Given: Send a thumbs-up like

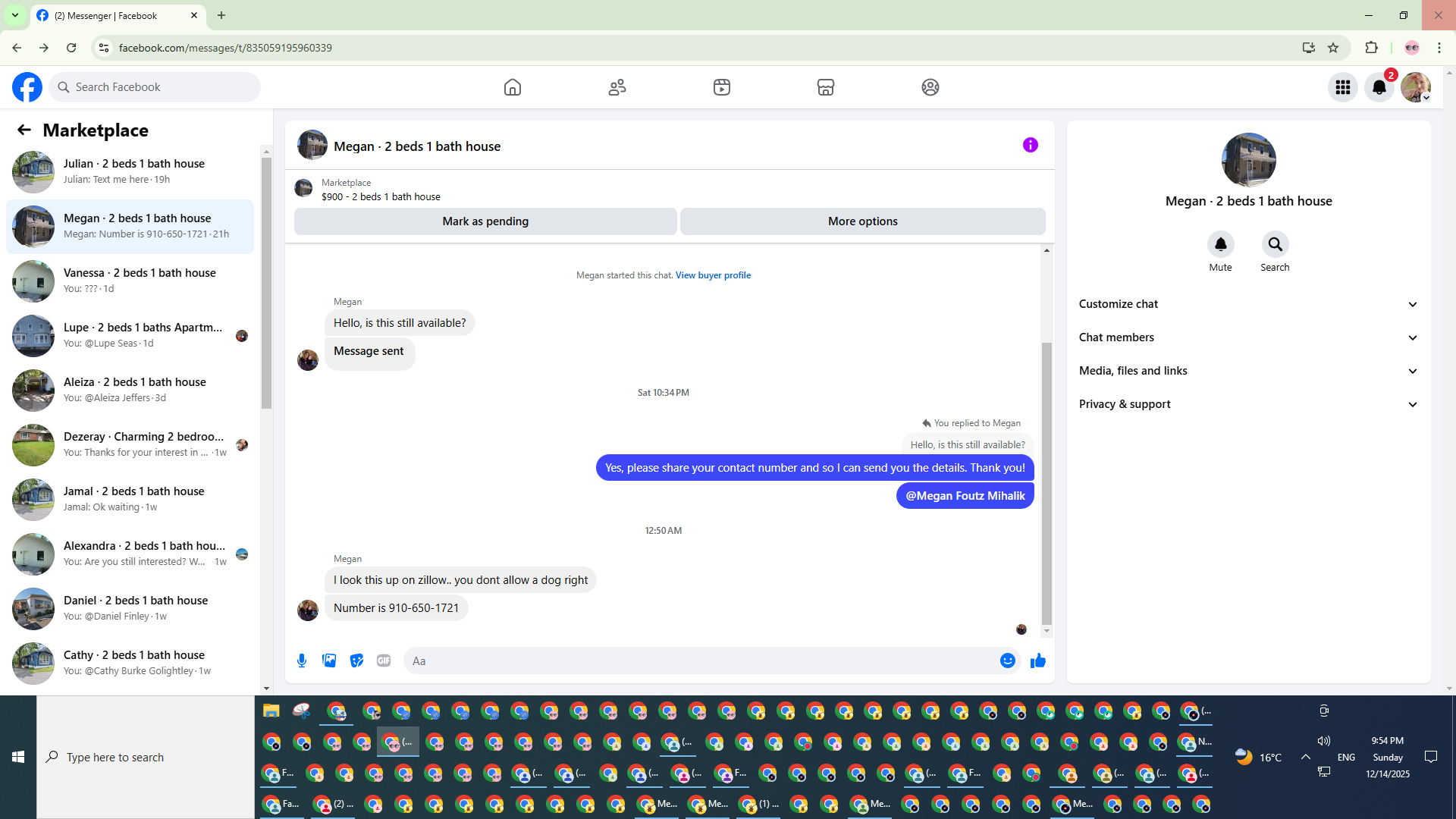Looking at the screenshot, I should [1037, 661].
